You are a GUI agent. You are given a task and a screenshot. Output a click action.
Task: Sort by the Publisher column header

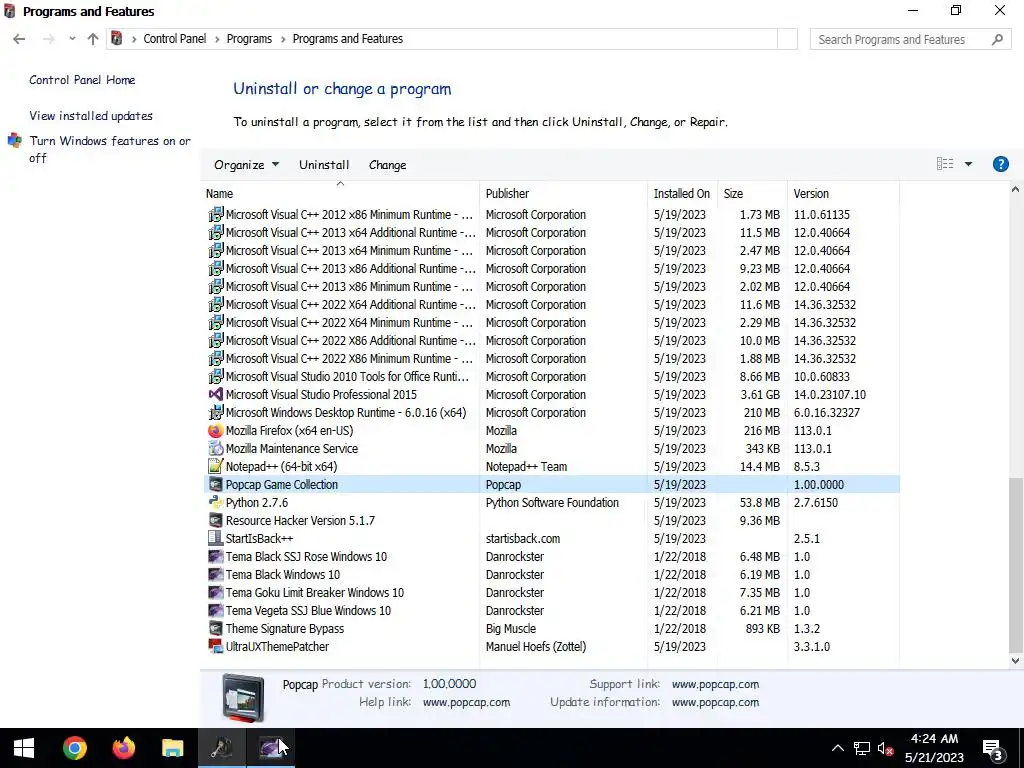coord(564,193)
